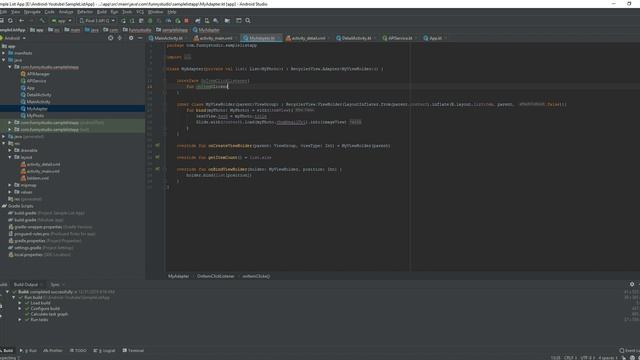Viewport: 640px width, 360px height.
Task: Expand the Load build node
Action: 20,303
